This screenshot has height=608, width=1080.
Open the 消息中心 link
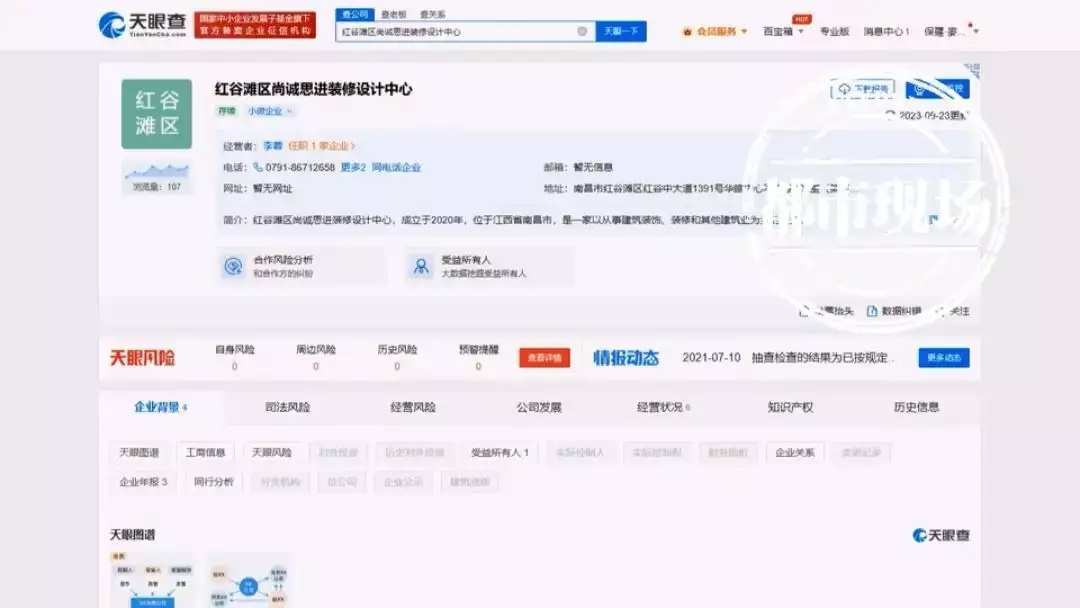[x=886, y=32]
